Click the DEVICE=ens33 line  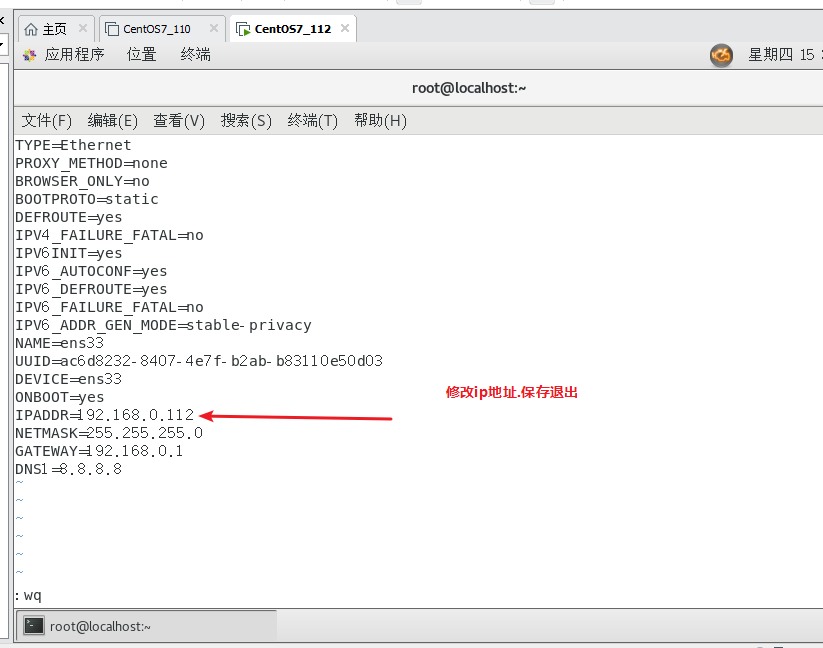click(69, 379)
